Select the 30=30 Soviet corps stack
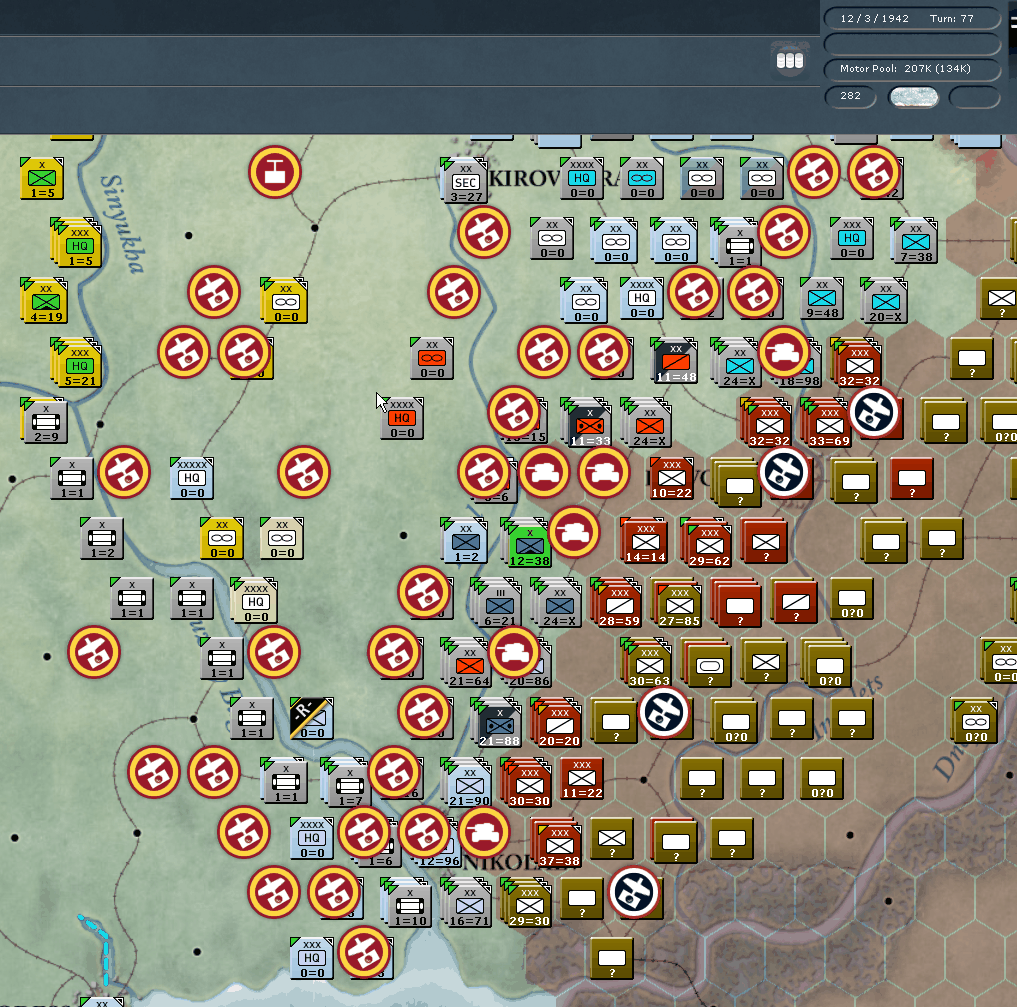1017x1007 pixels. (x=526, y=782)
